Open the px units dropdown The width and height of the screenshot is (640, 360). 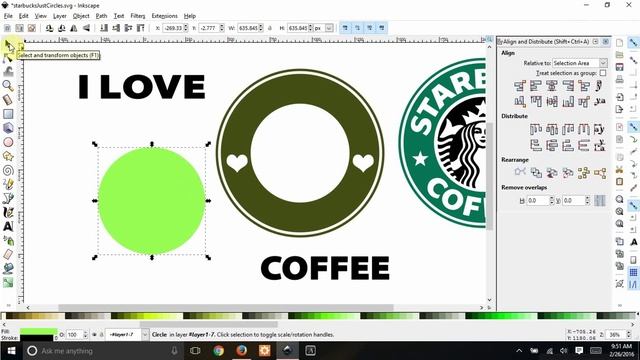click(329, 28)
